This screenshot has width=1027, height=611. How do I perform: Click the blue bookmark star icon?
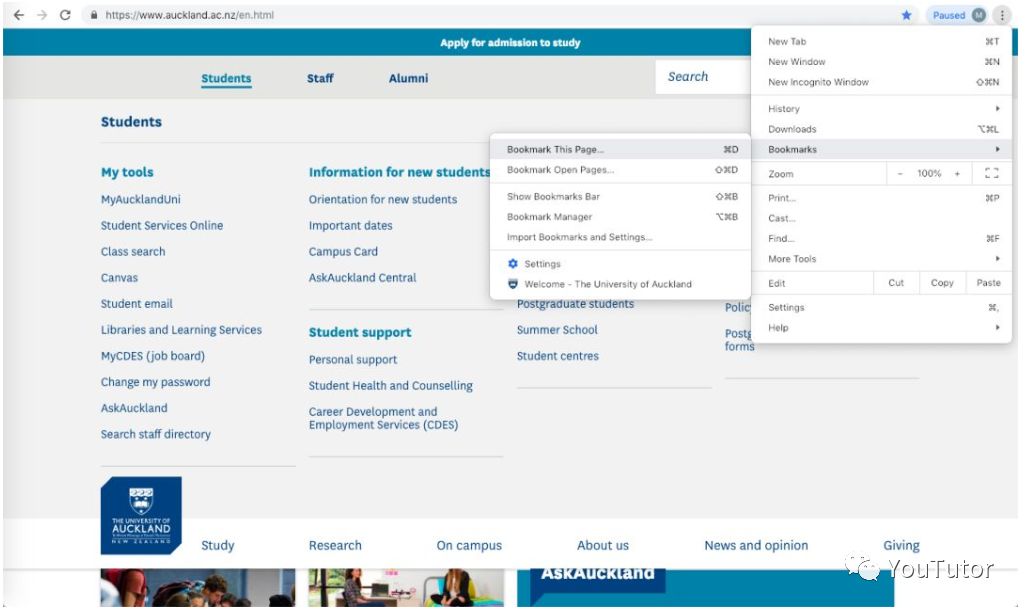[906, 14]
